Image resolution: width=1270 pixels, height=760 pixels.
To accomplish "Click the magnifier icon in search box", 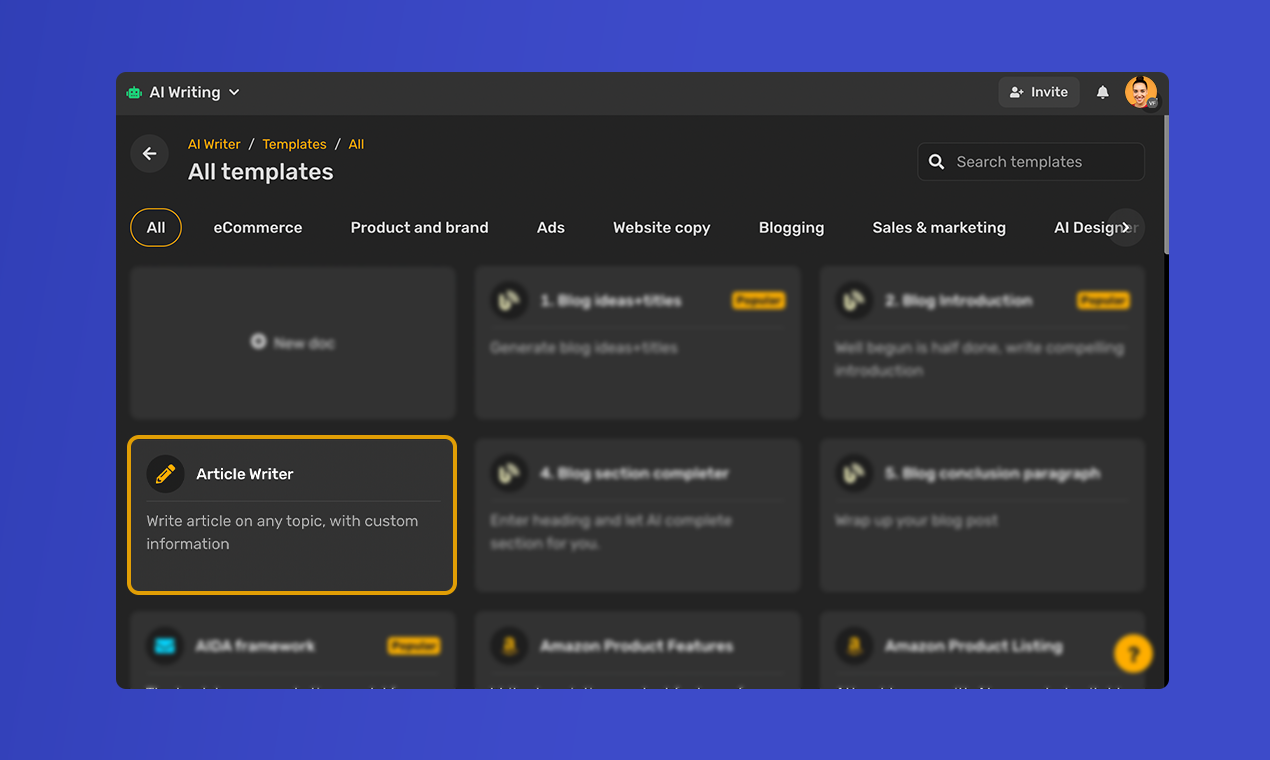I will [x=936, y=162].
